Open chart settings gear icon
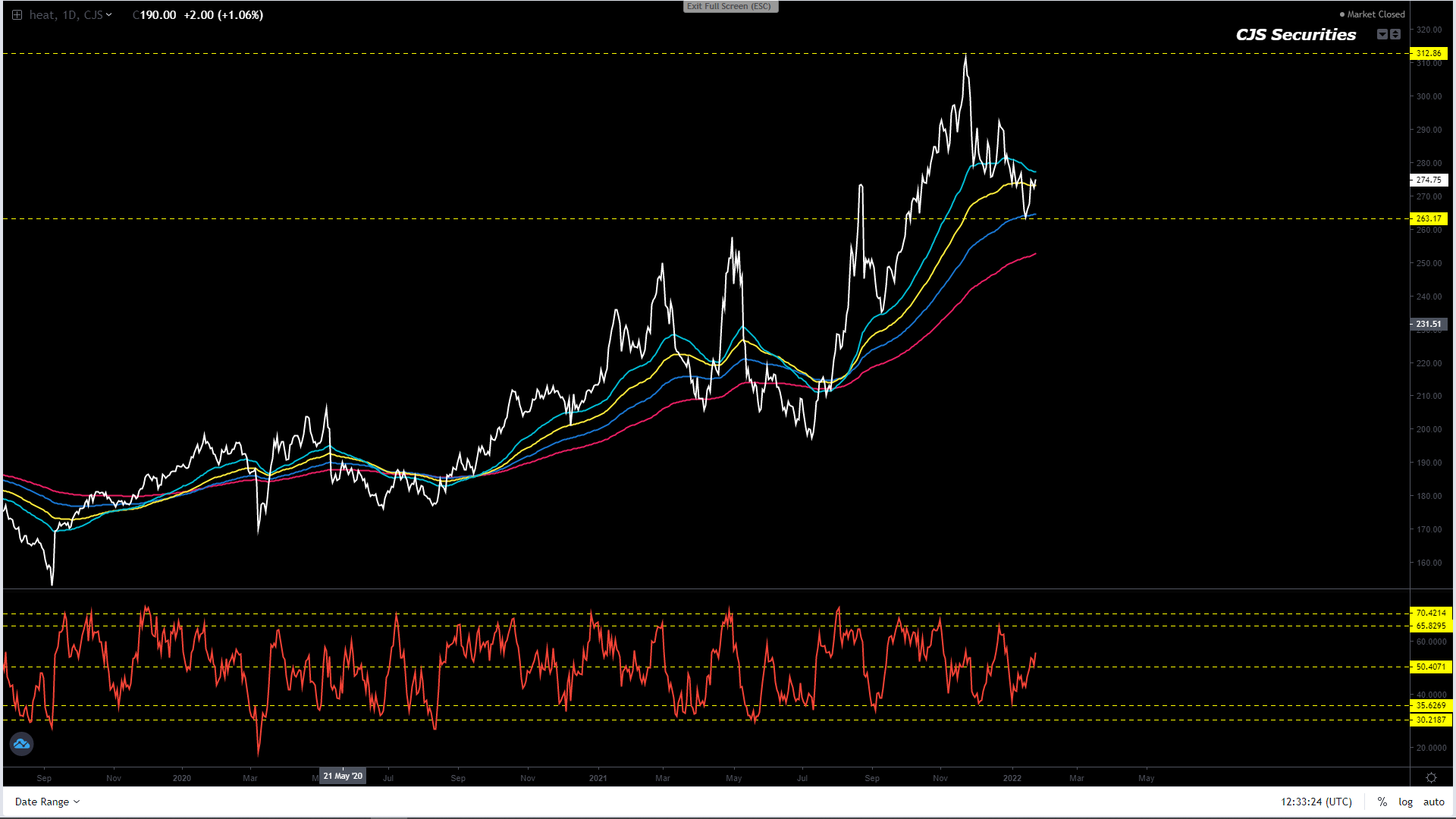The height and width of the screenshot is (819, 1456). point(1431,778)
